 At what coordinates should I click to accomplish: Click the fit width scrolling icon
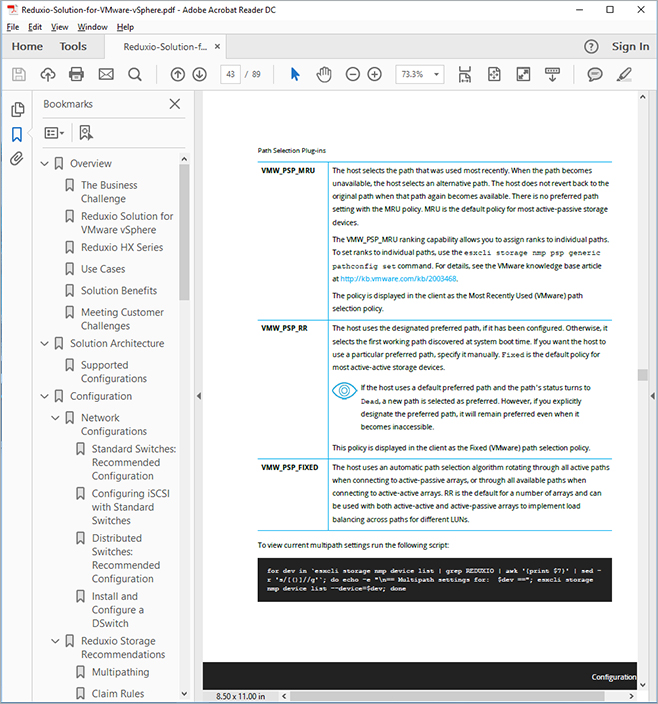[465, 74]
